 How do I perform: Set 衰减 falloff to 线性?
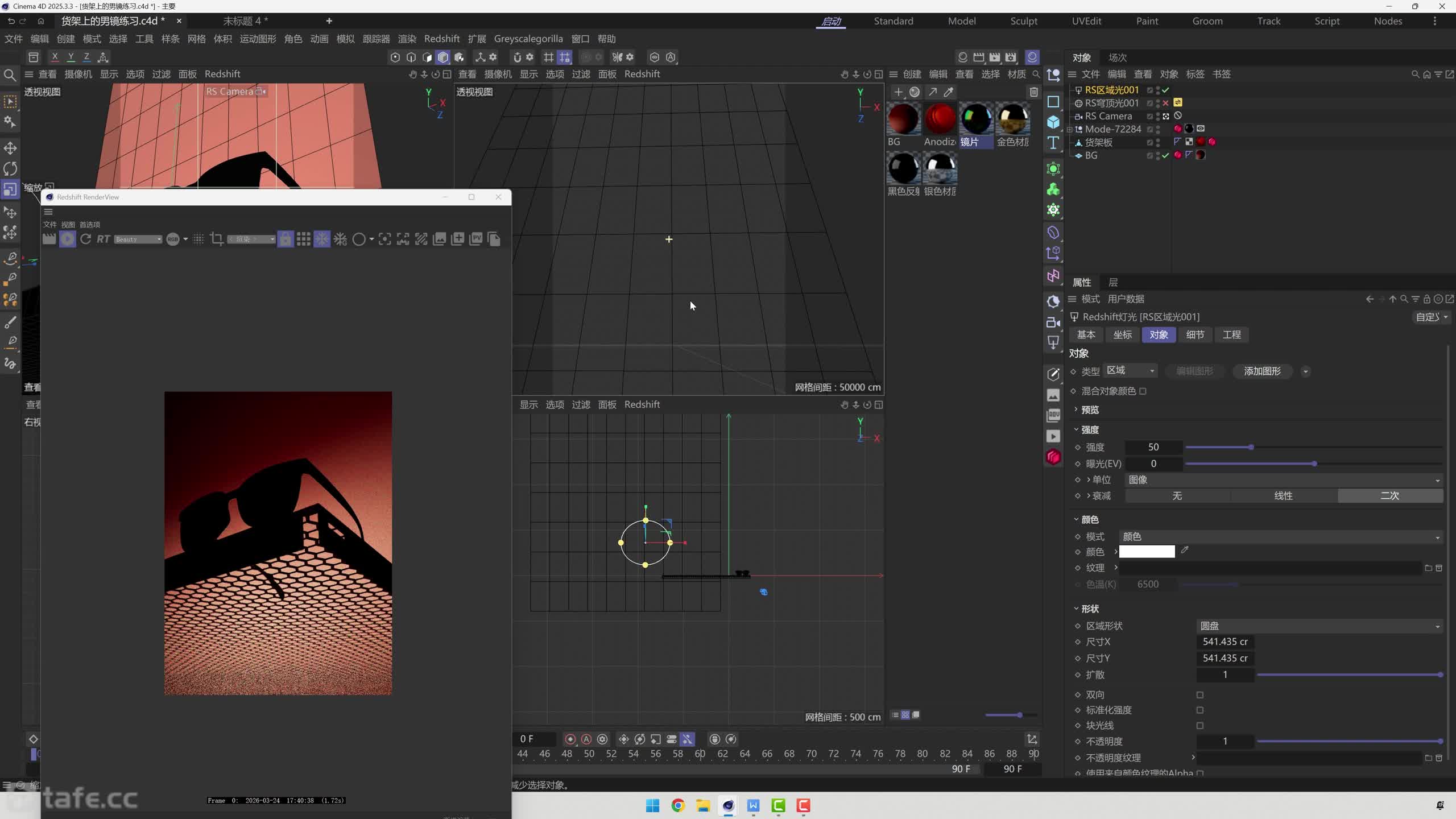(x=1284, y=496)
